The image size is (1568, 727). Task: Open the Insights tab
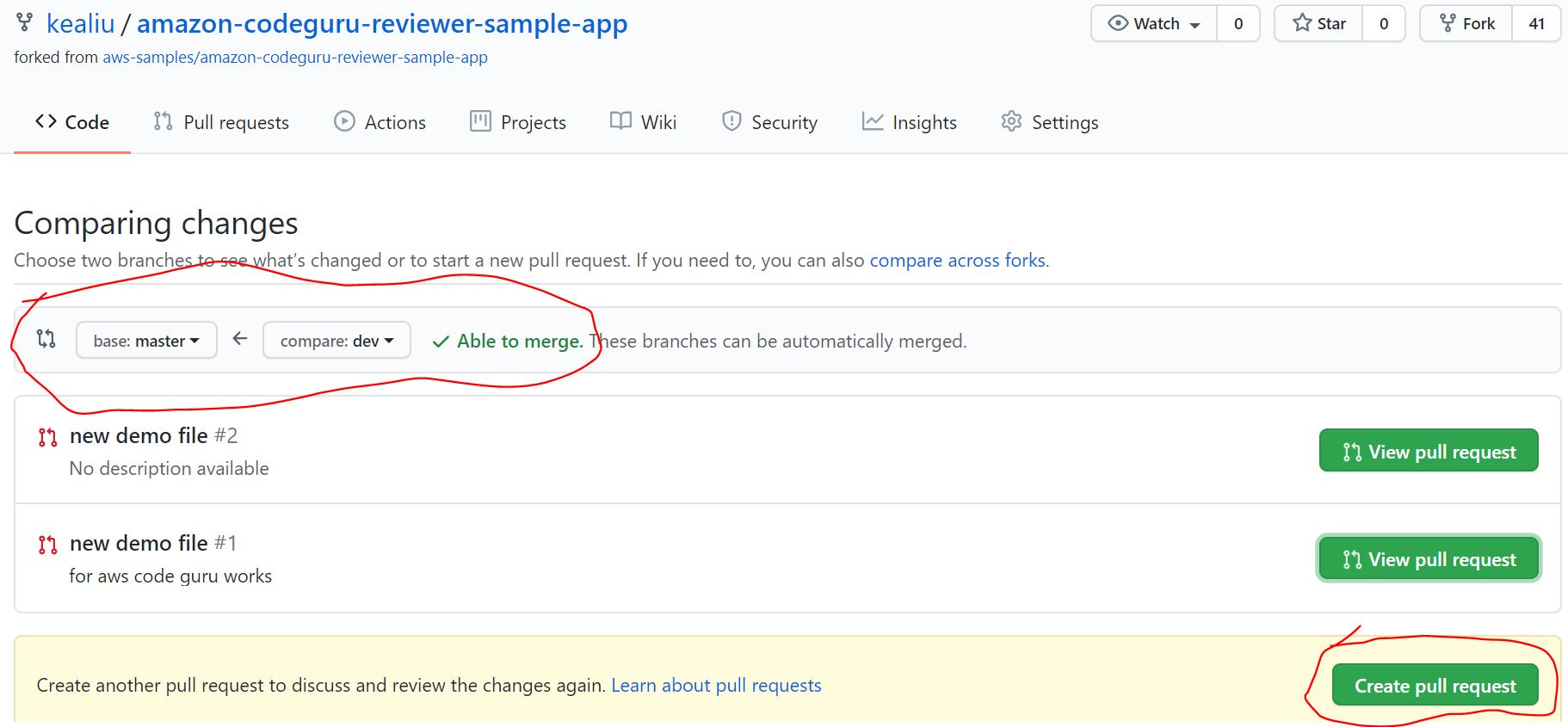910,122
